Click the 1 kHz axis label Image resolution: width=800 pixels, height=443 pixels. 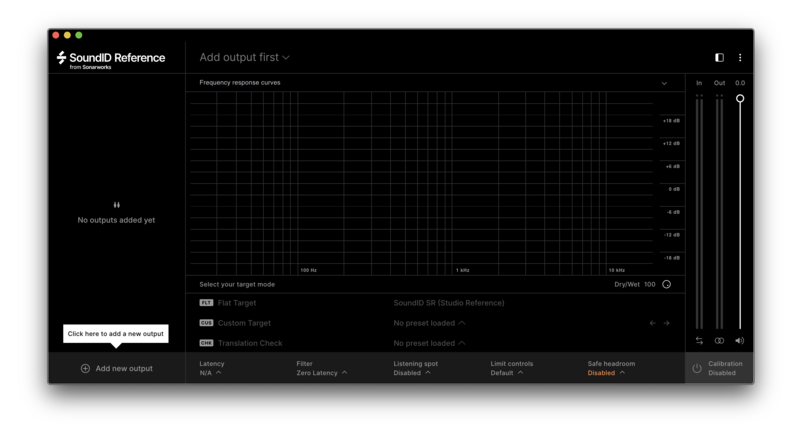[x=463, y=270]
